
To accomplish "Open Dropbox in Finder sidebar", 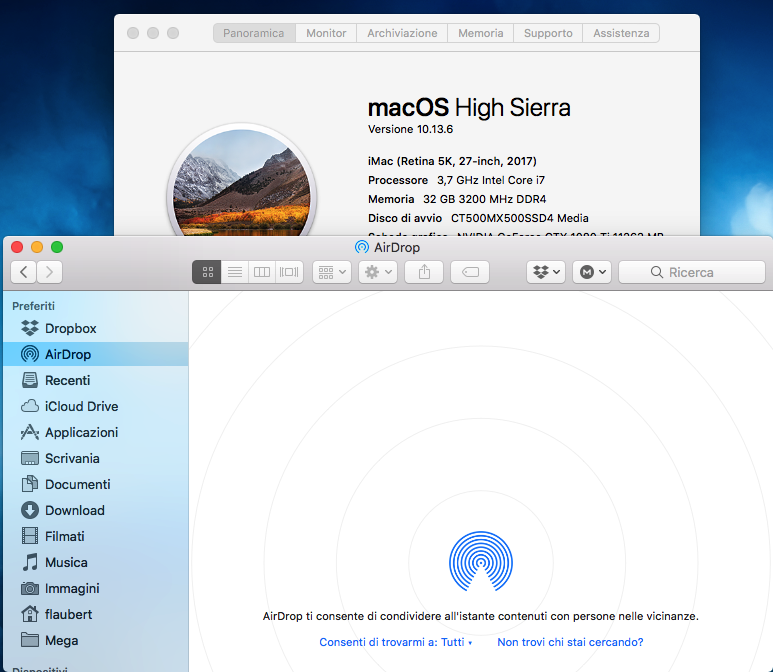I will pos(96,328).
